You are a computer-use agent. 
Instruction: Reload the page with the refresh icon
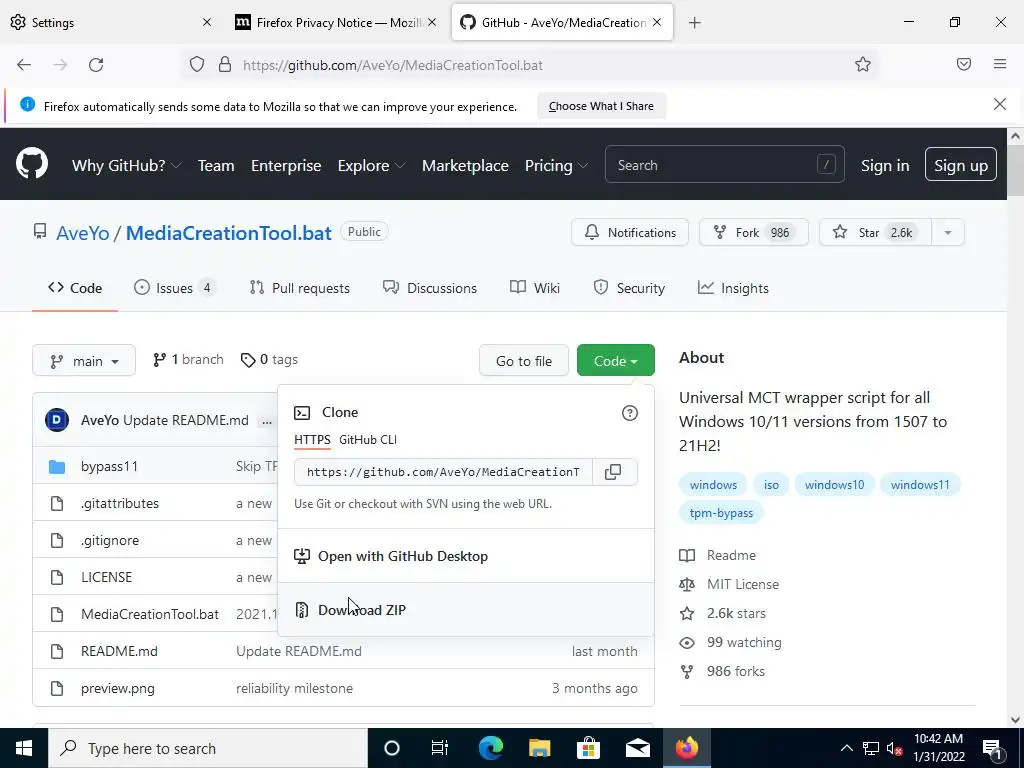(96, 65)
